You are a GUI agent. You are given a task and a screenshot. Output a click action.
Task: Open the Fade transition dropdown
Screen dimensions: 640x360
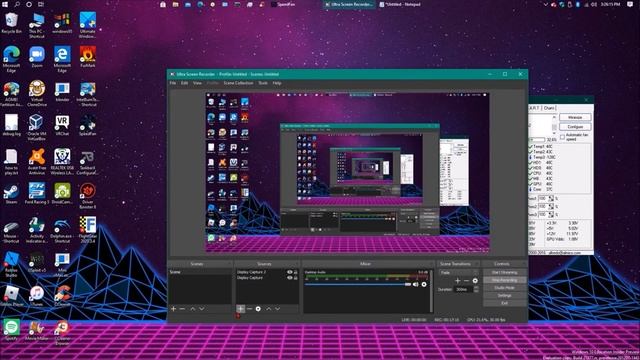point(458,272)
